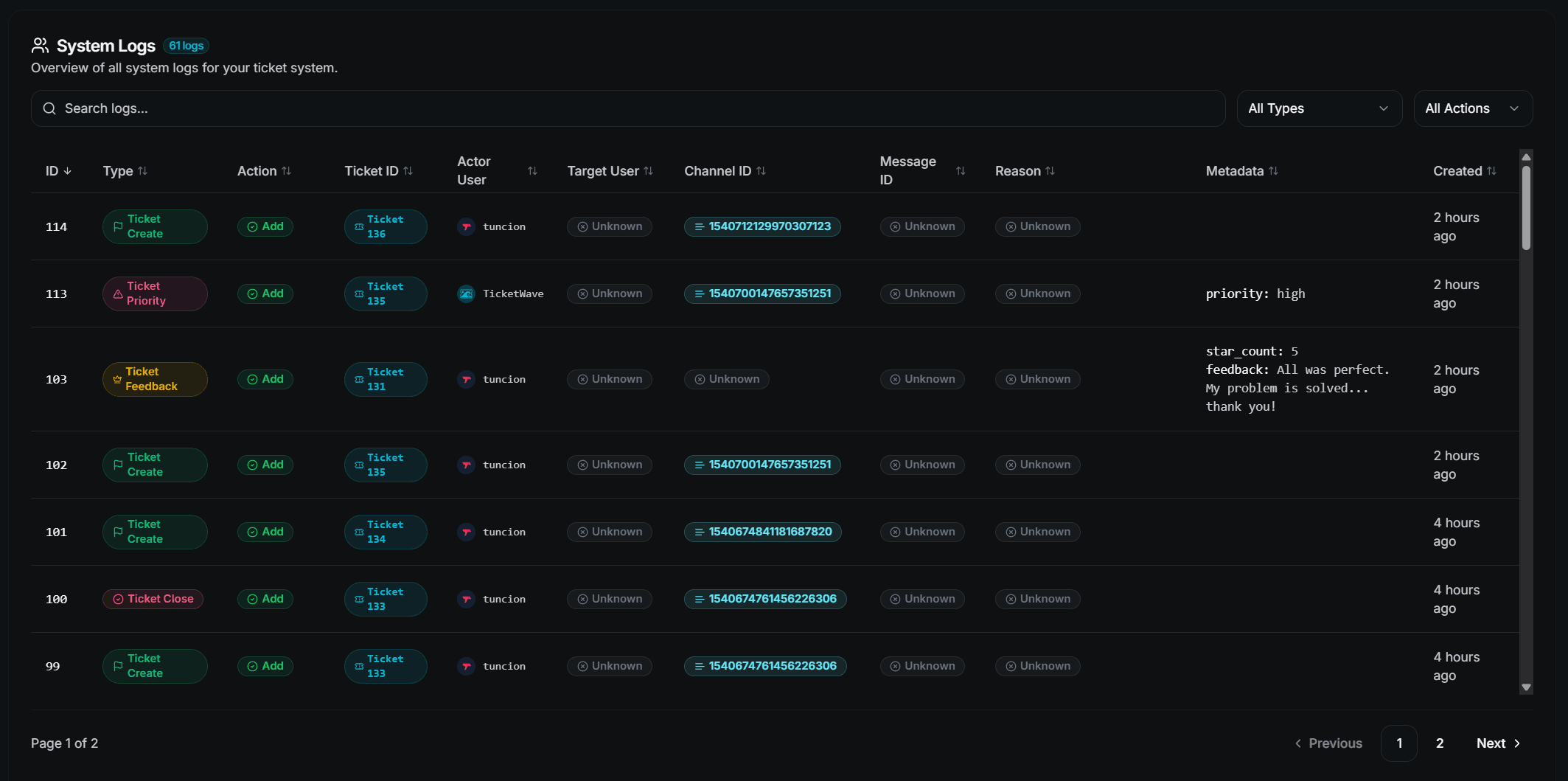
Task: Click Unknown message ID in row 113
Action: coord(922,294)
